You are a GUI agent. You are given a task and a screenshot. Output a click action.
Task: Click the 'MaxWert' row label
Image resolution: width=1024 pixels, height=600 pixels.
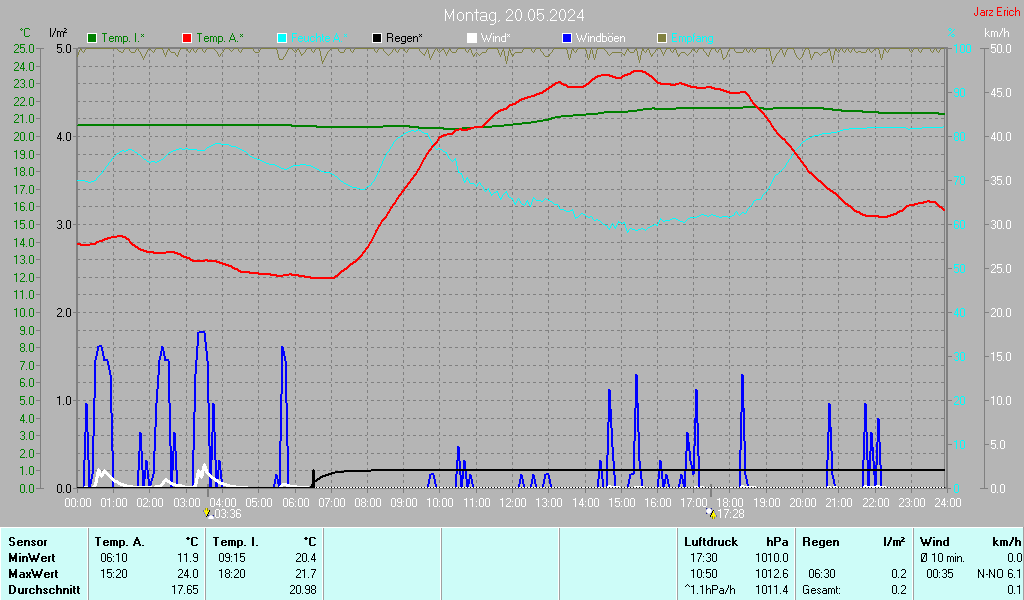pyautogui.click(x=33, y=574)
